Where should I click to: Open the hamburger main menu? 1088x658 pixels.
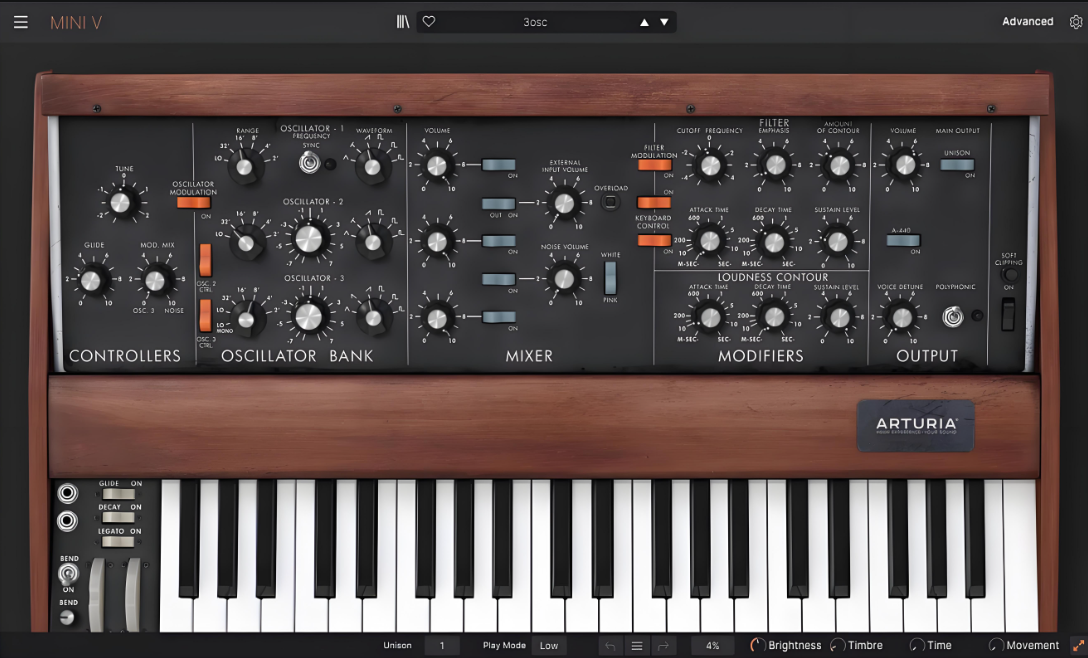[x=21, y=22]
